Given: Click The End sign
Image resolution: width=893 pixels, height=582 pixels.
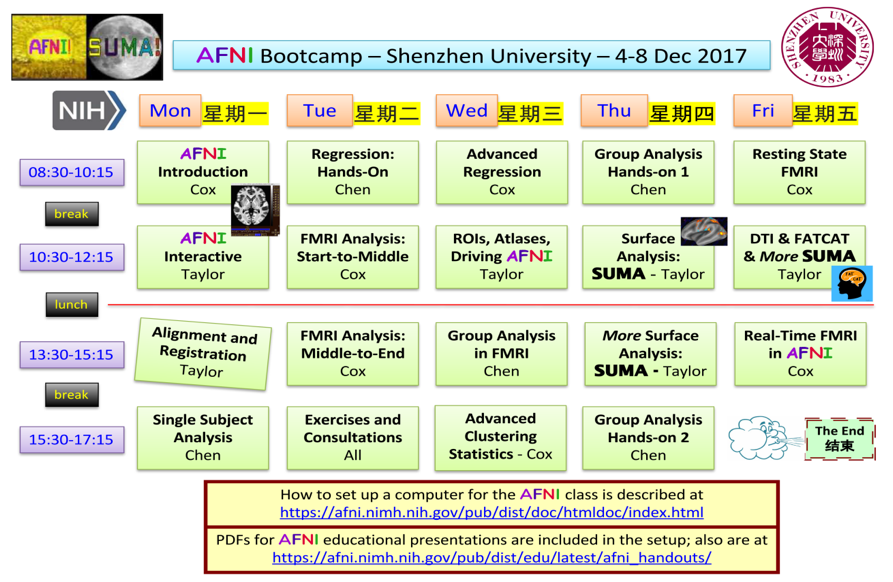Looking at the screenshot, I should (x=838, y=438).
